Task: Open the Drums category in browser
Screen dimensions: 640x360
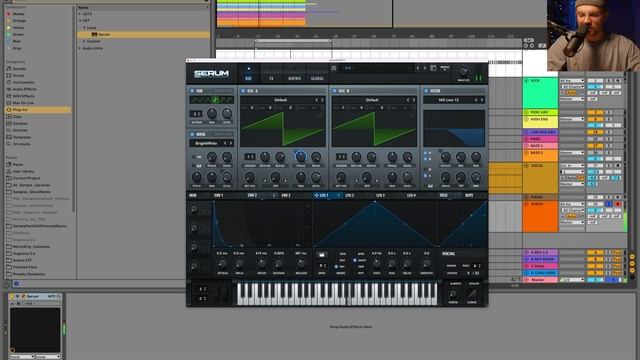Action: point(18,76)
